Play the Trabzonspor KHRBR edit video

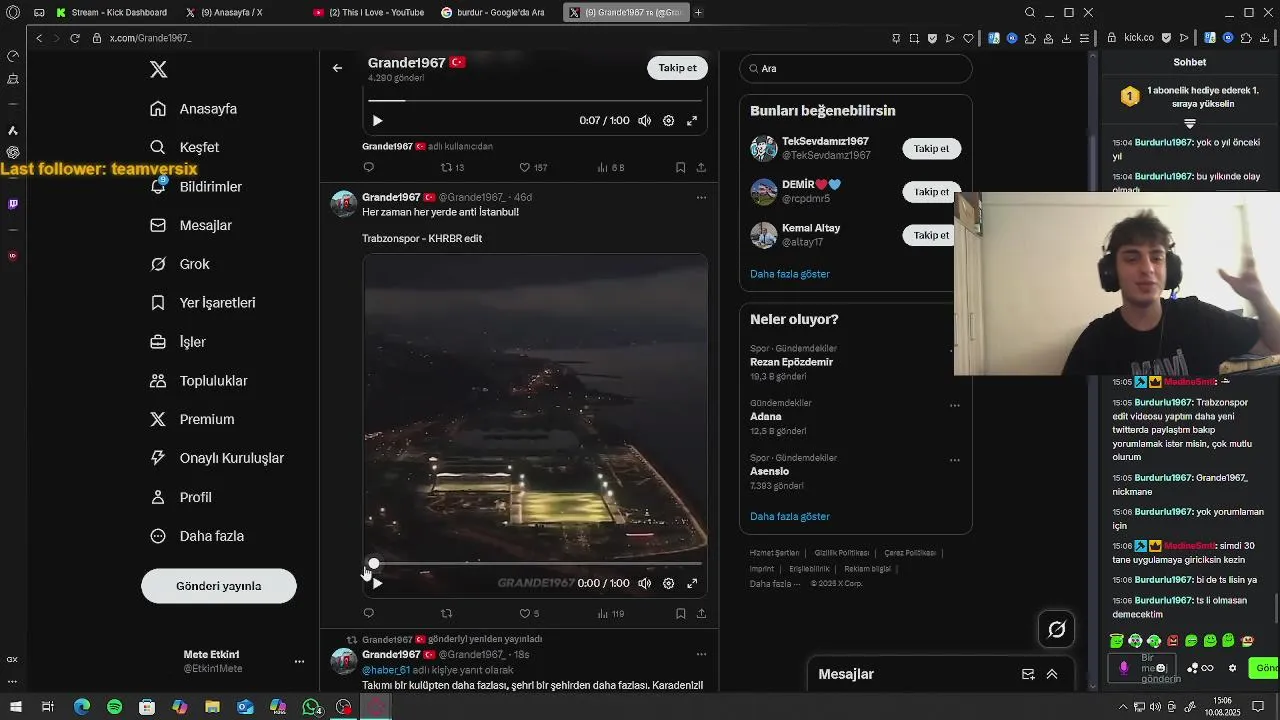(x=377, y=583)
